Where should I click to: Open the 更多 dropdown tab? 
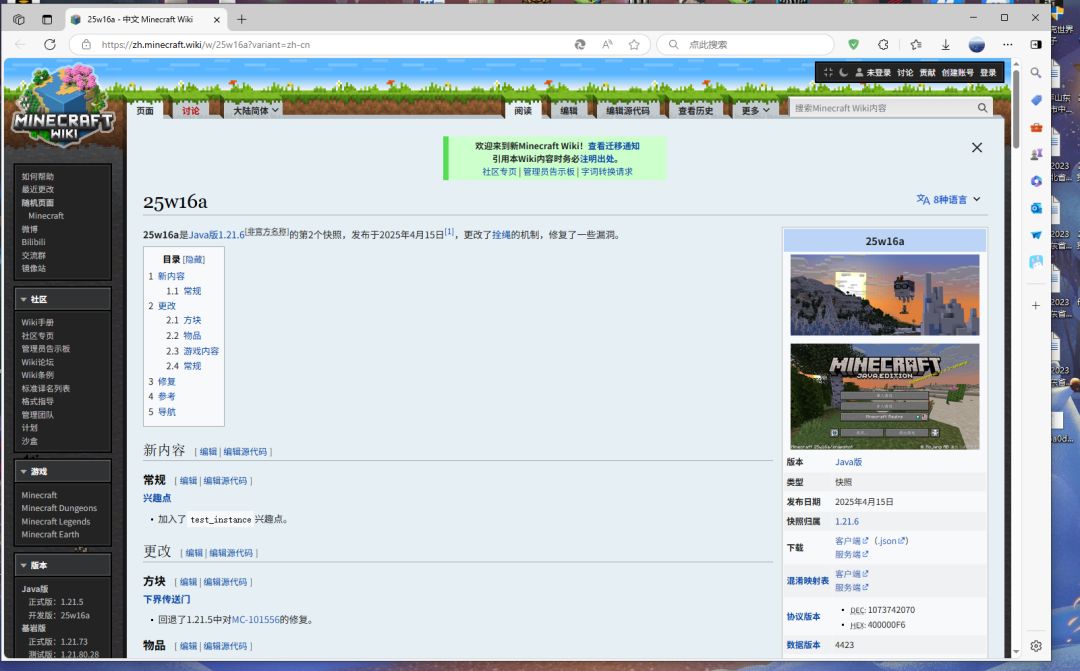pos(755,110)
